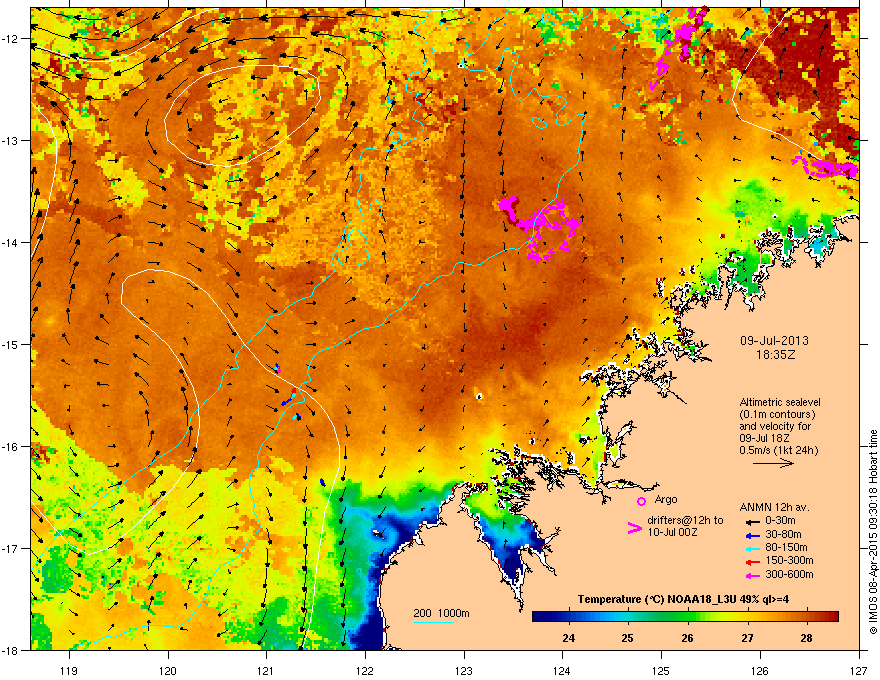Click the '80-150m' depth label
This screenshot has height=680, width=880.
coord(786,548)
